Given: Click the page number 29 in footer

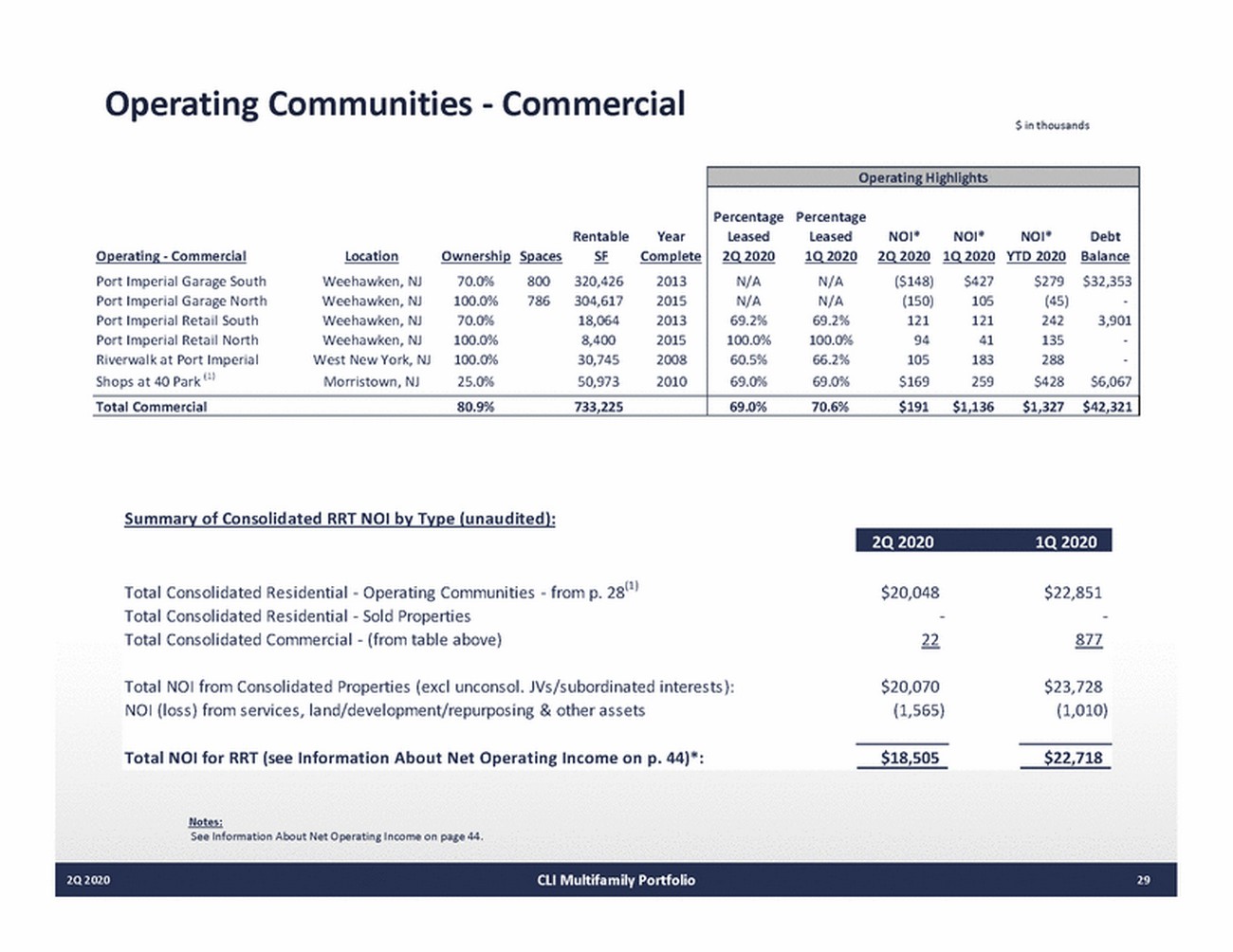Looking at the screenshot, I should 1143,880.
